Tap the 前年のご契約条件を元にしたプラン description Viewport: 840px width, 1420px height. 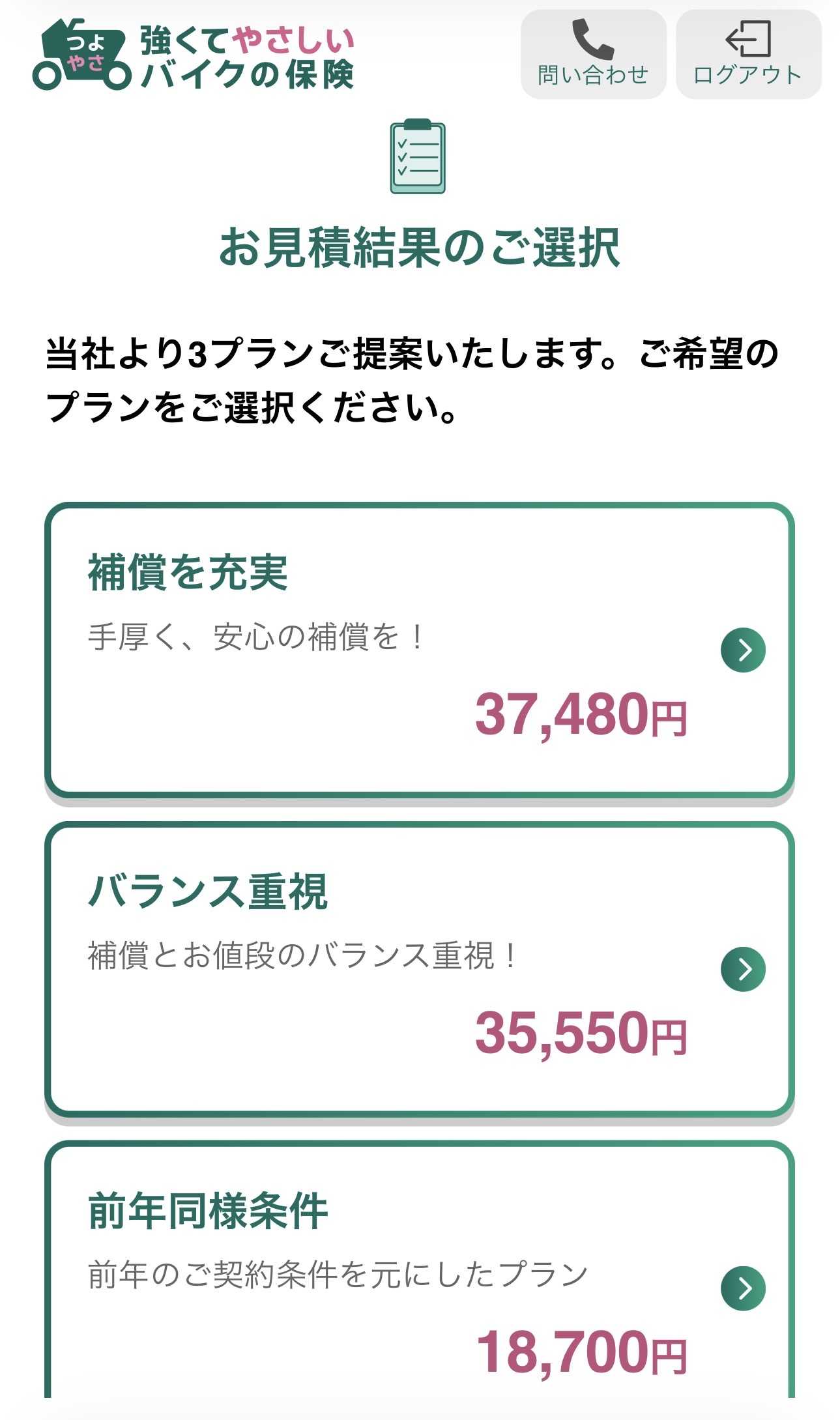coord(338,1275)
